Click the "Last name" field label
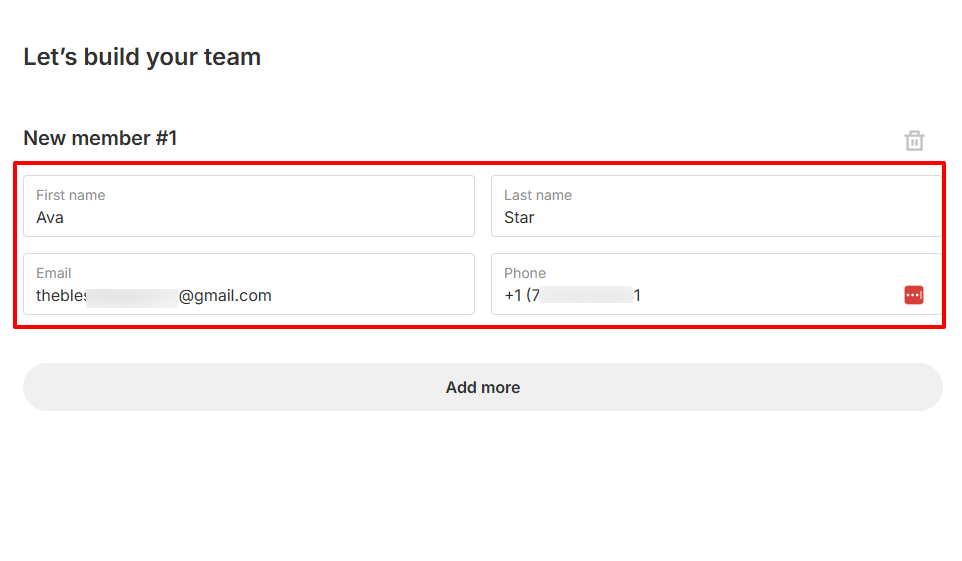The height and width of the screenshot is (561, 962). click(538, 195)
